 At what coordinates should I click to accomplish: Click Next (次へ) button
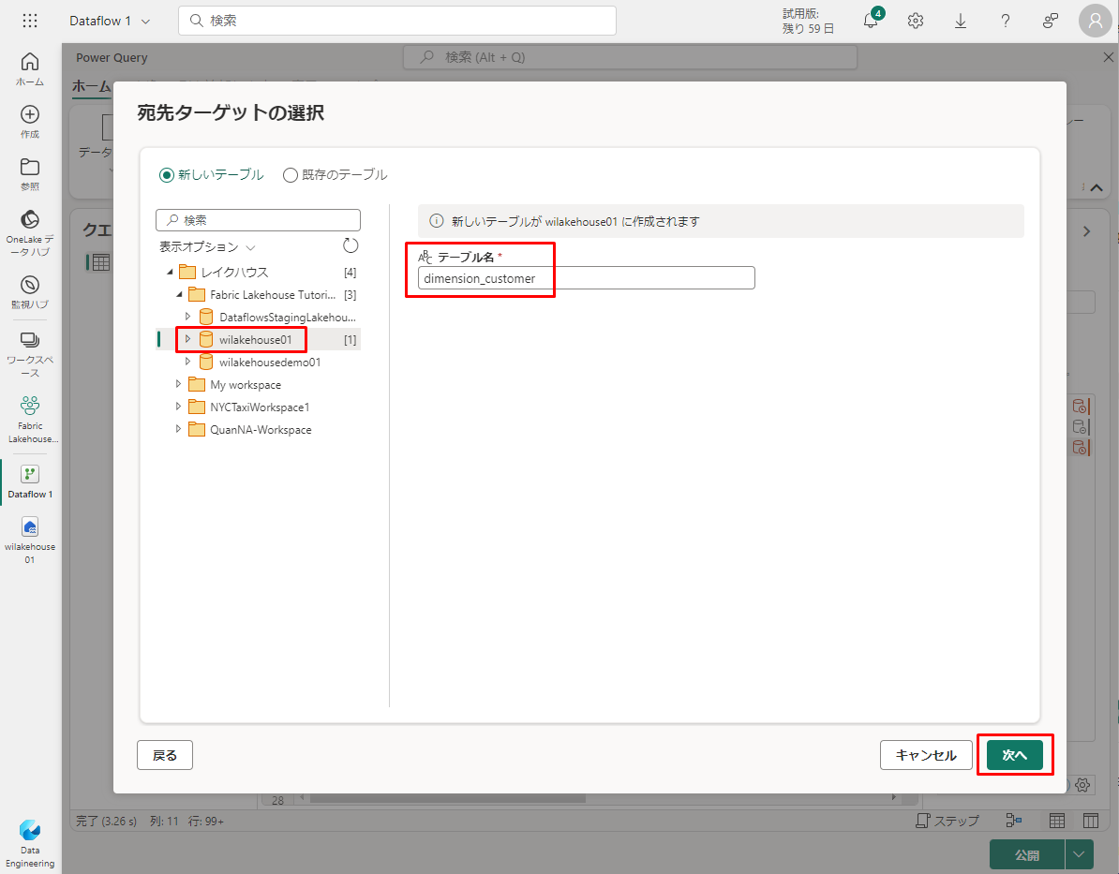click(x=1015, y=755)
